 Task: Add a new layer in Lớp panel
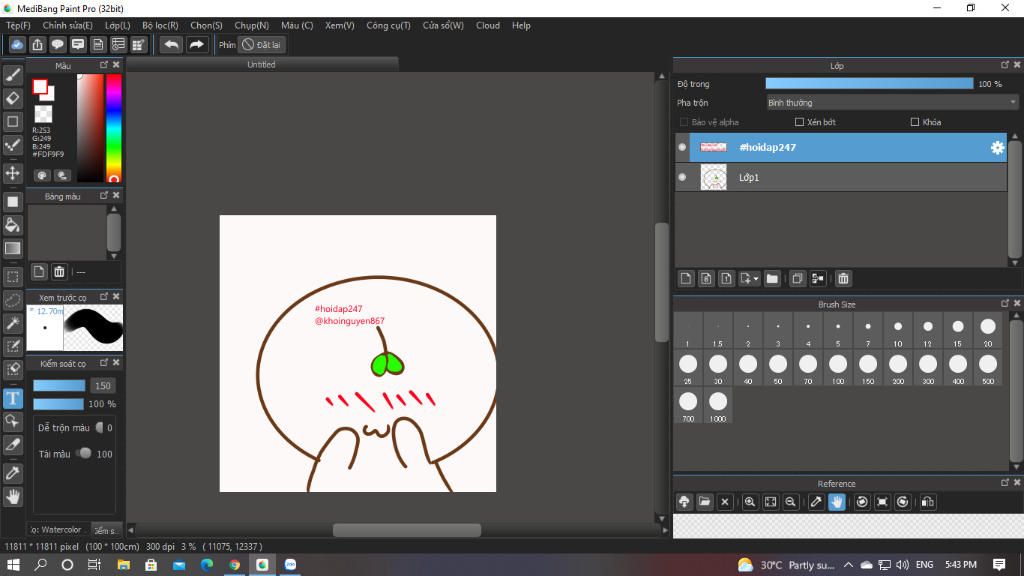click(686, 279)
